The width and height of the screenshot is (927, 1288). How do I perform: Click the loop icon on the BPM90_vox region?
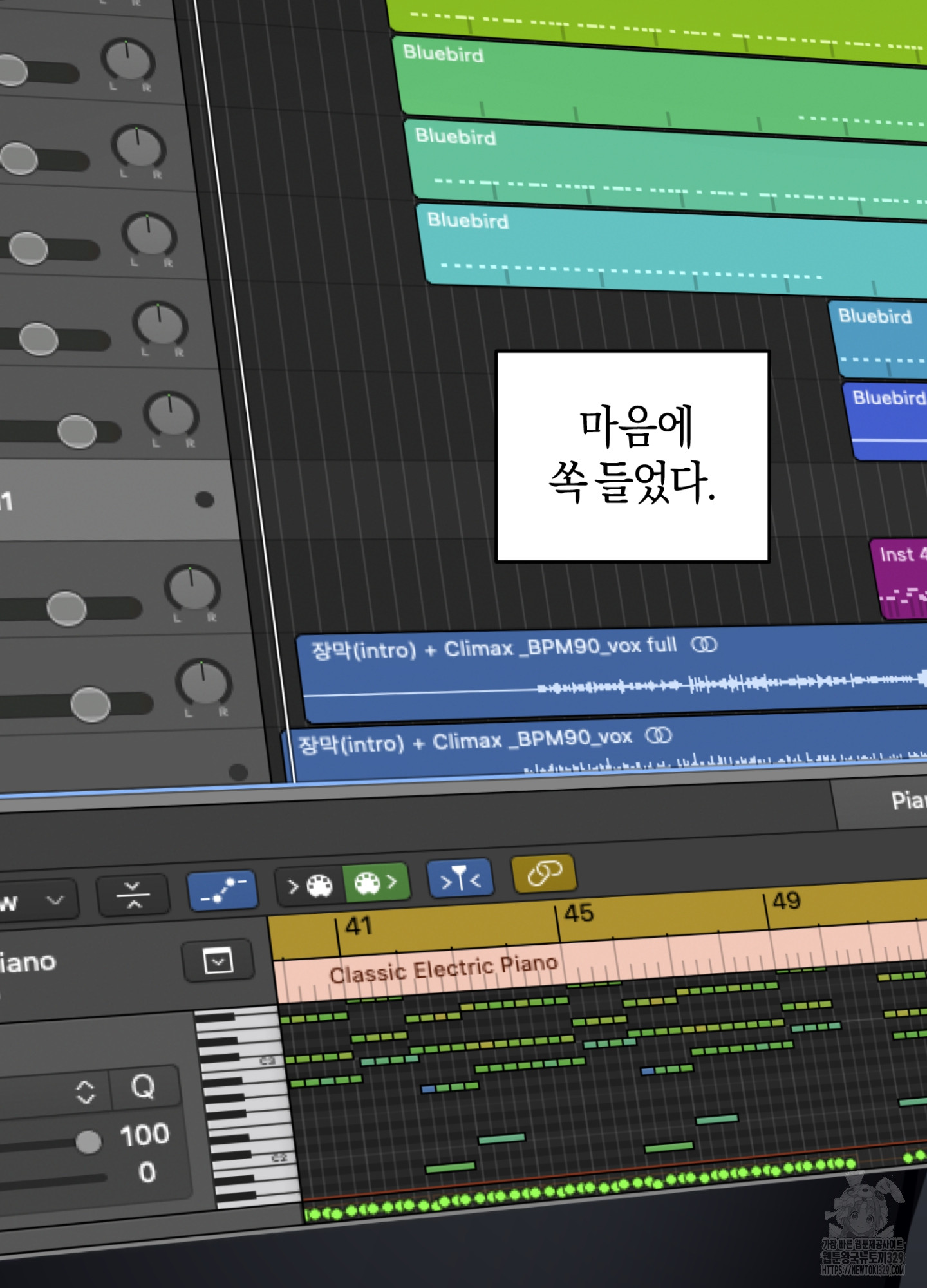pos(658,735)
